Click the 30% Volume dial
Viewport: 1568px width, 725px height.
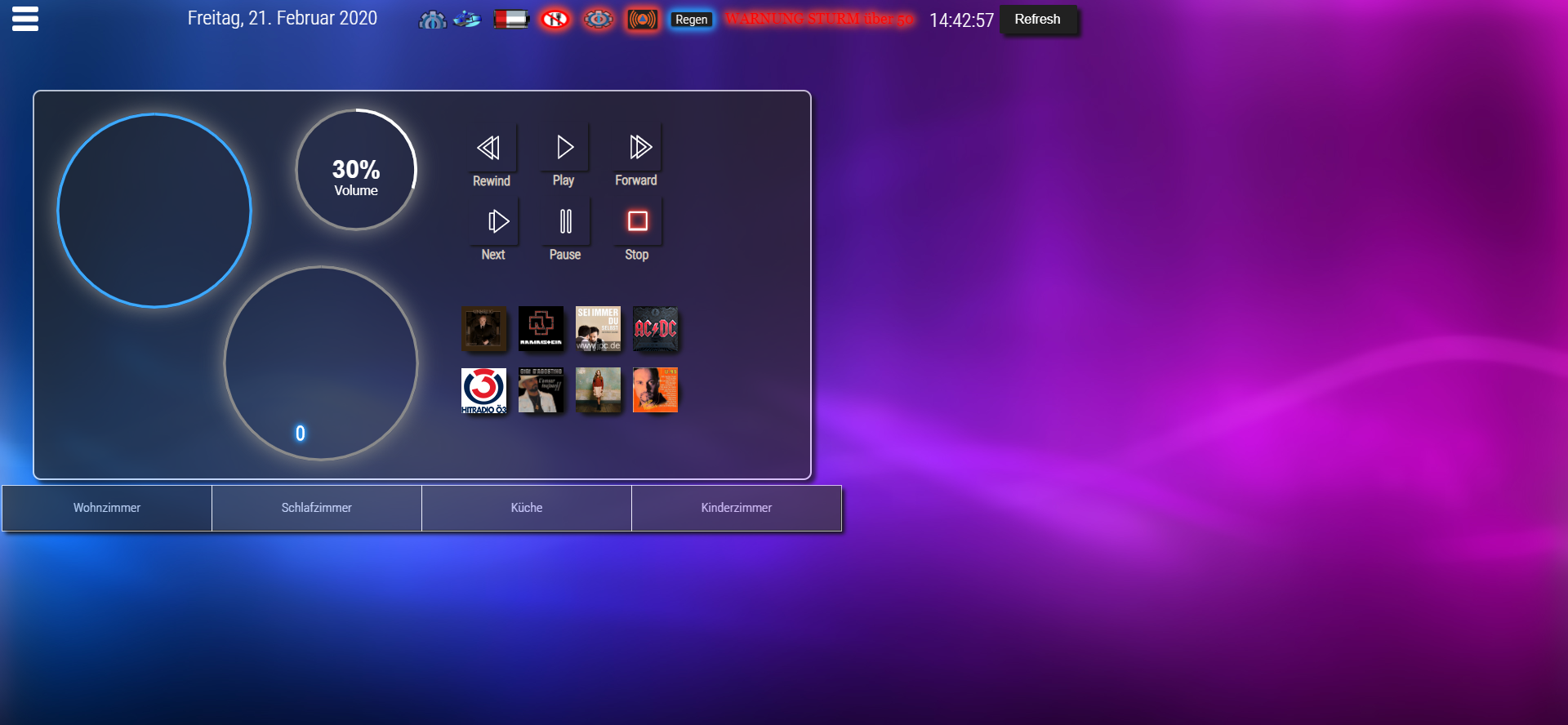point(356,171)
